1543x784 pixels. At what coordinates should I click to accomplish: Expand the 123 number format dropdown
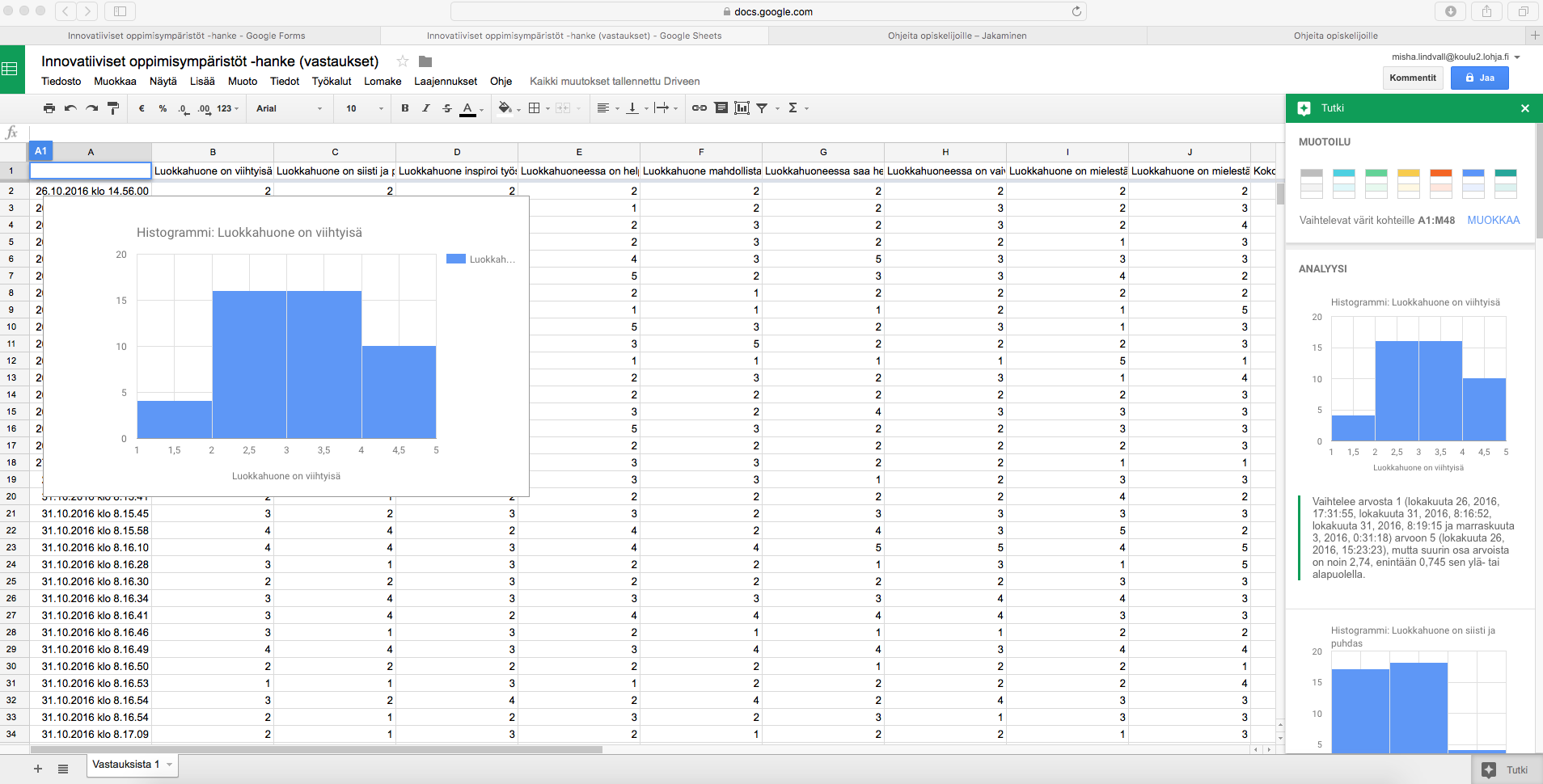[x=227, y=108]
